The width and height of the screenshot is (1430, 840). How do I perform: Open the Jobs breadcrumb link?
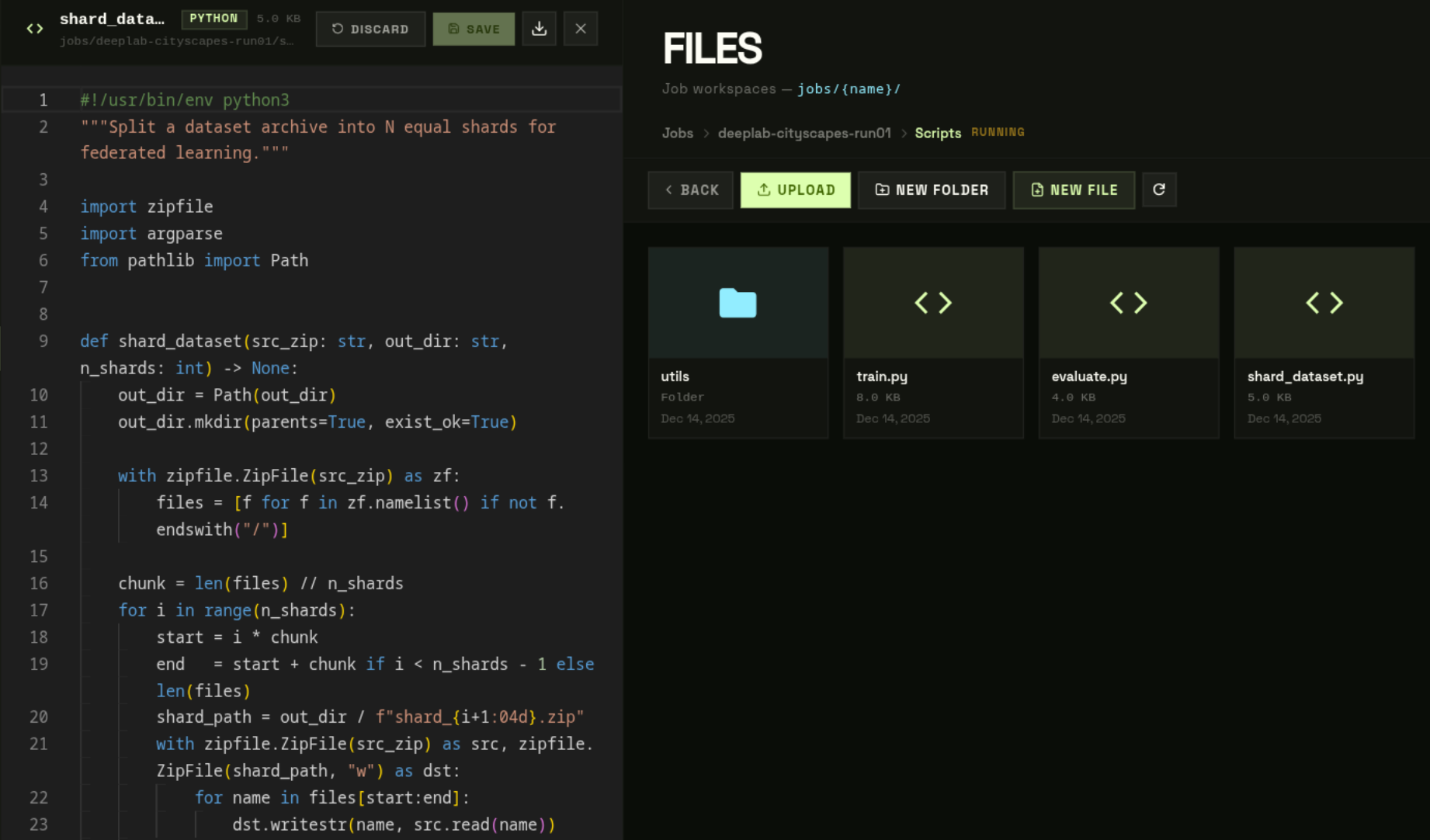[x=678, y=134]
